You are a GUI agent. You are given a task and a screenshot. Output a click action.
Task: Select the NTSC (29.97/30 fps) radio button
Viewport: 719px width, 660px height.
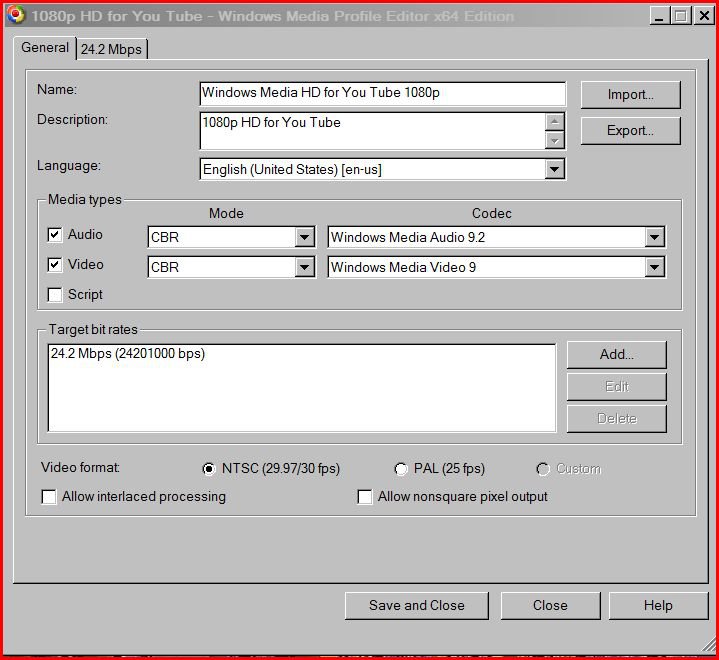(209, 469)
